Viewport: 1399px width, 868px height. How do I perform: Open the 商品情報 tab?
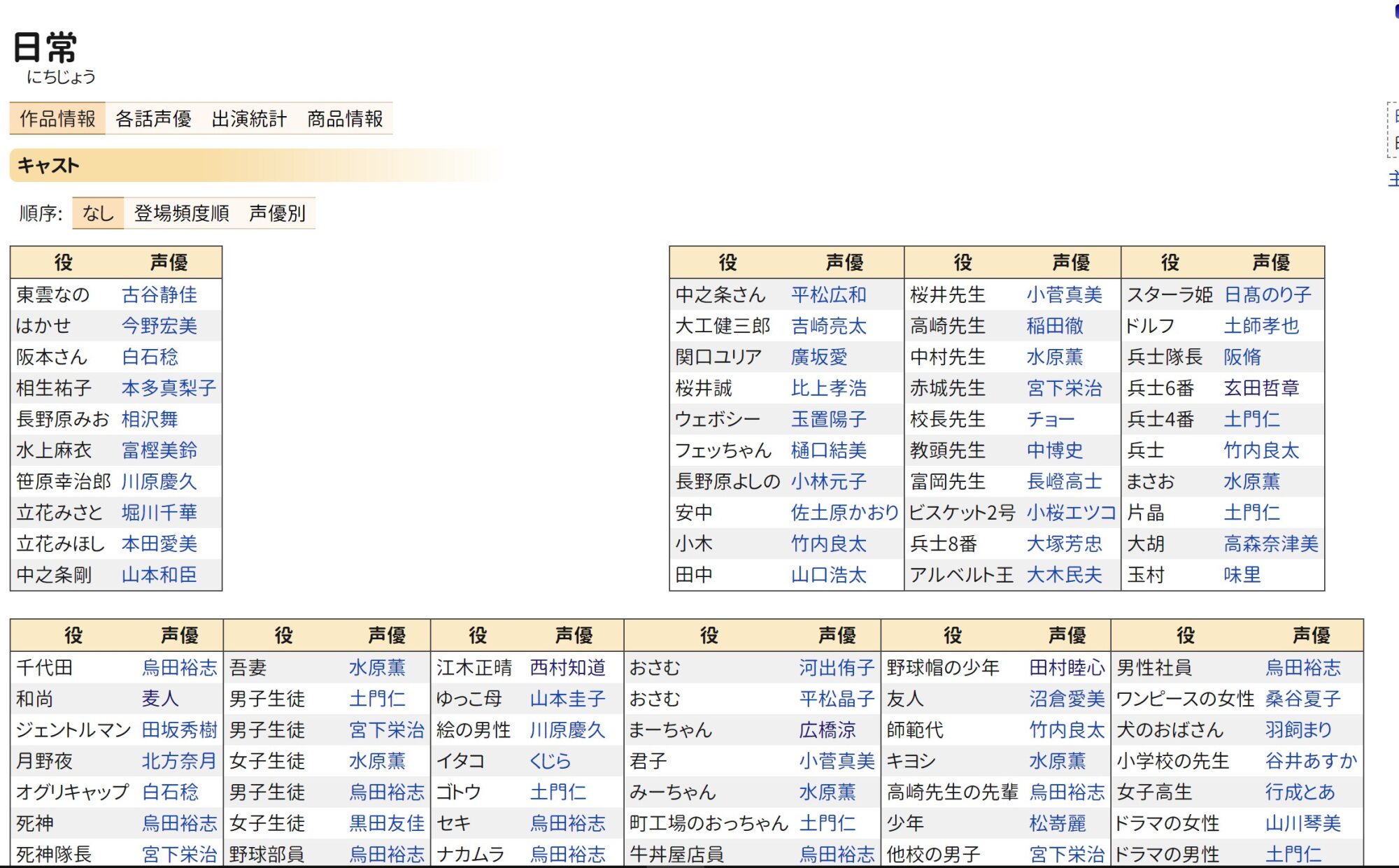pos(345,118)
